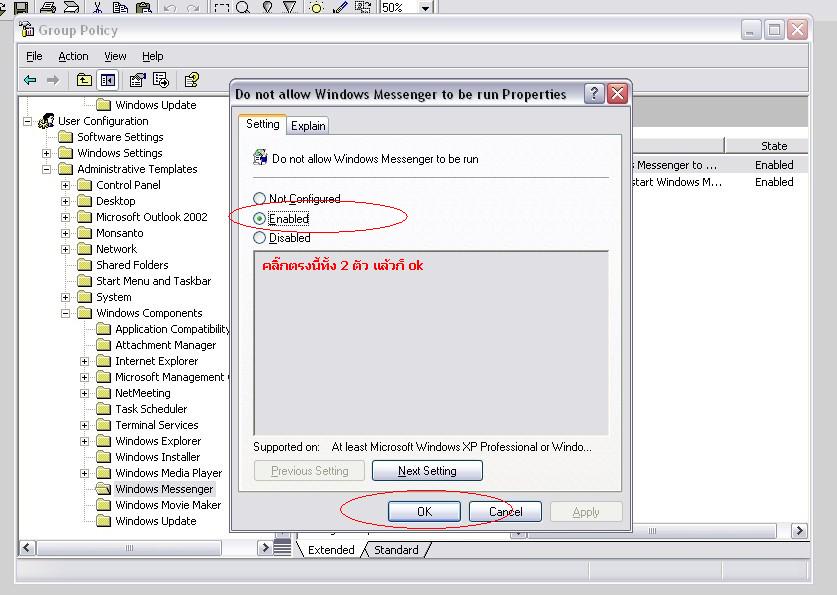Image resolution: width=837 pixels, height=595 pixels.
Task: Click the Attachment Manager folder icon
Action: (103, 345)
